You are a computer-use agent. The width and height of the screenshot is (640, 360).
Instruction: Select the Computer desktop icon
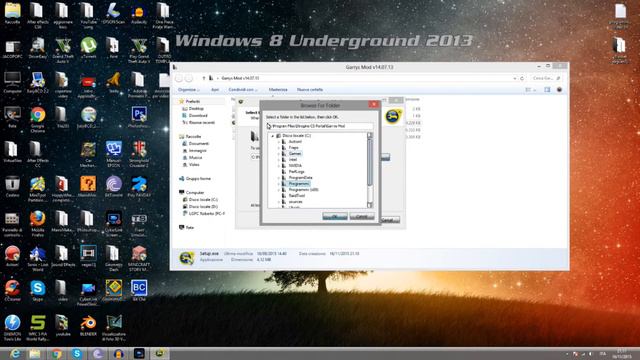click(12, 82)
